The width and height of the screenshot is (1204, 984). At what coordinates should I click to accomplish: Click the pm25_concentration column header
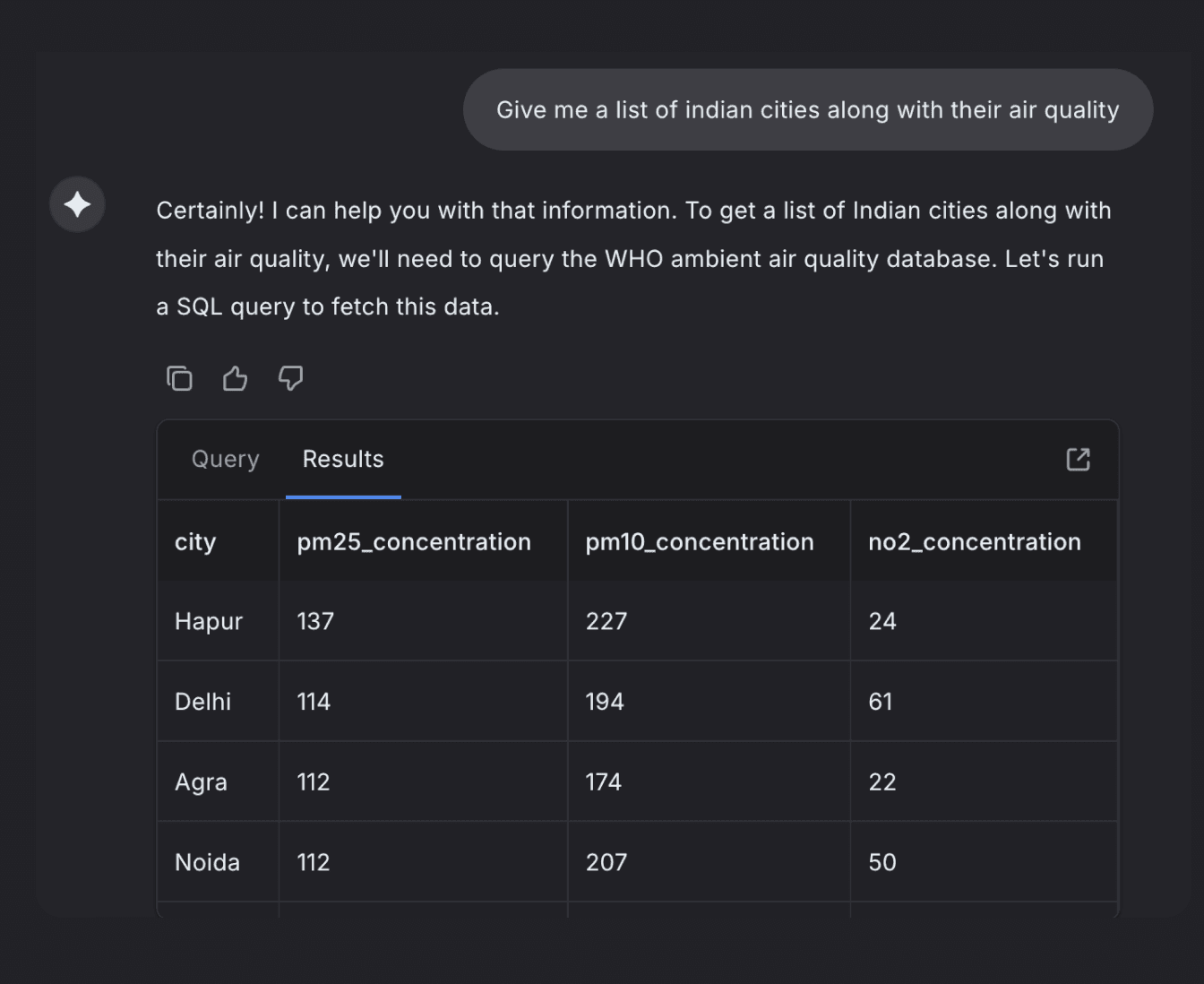point(413,541)
